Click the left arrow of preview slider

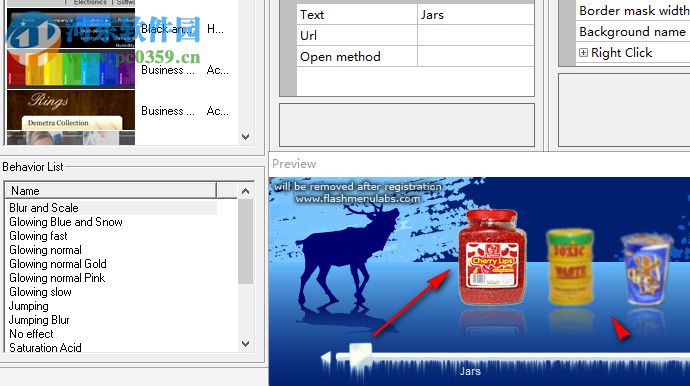click(x=326, y=358)
